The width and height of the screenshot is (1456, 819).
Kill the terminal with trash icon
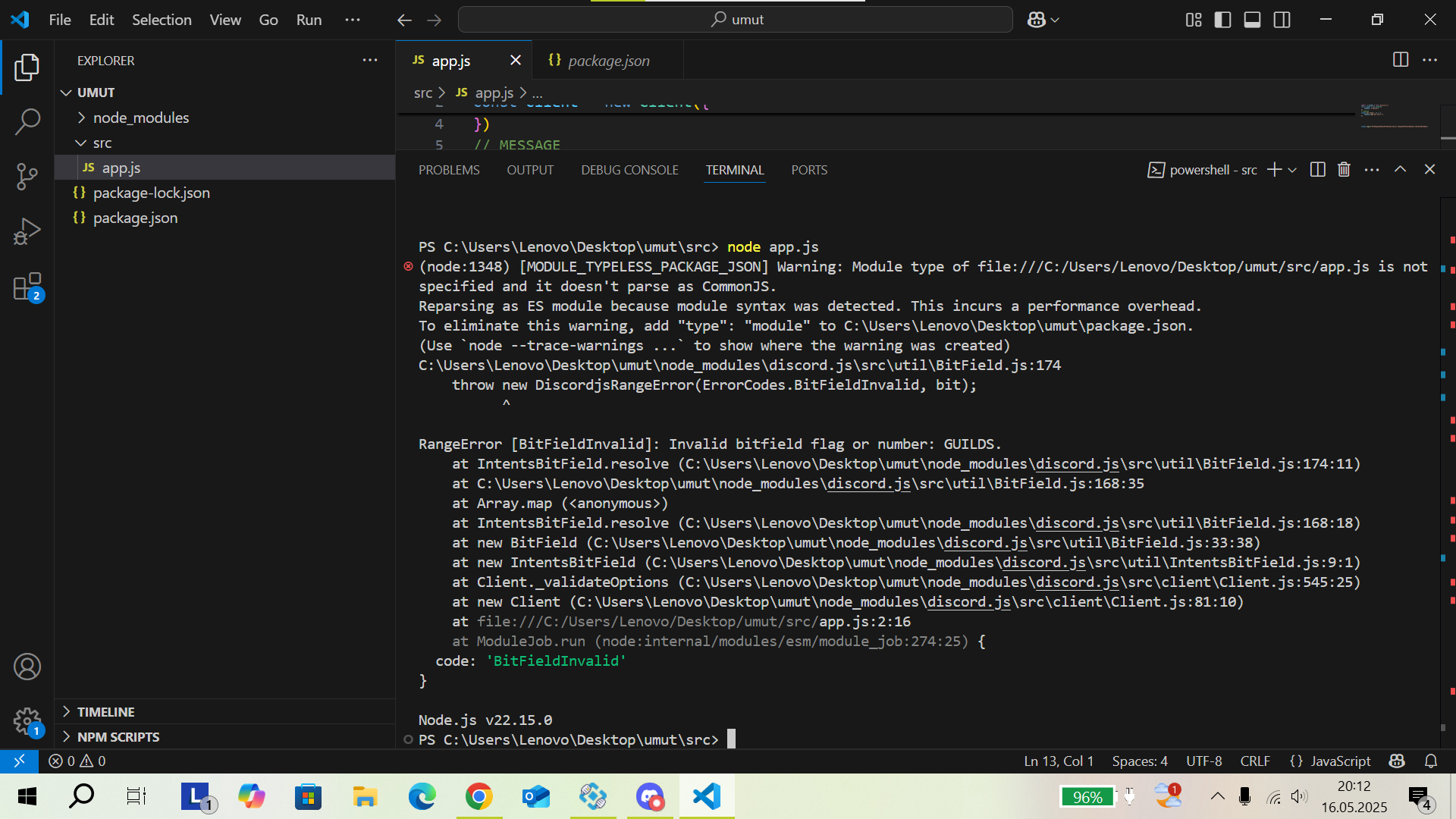point(1344,170)
